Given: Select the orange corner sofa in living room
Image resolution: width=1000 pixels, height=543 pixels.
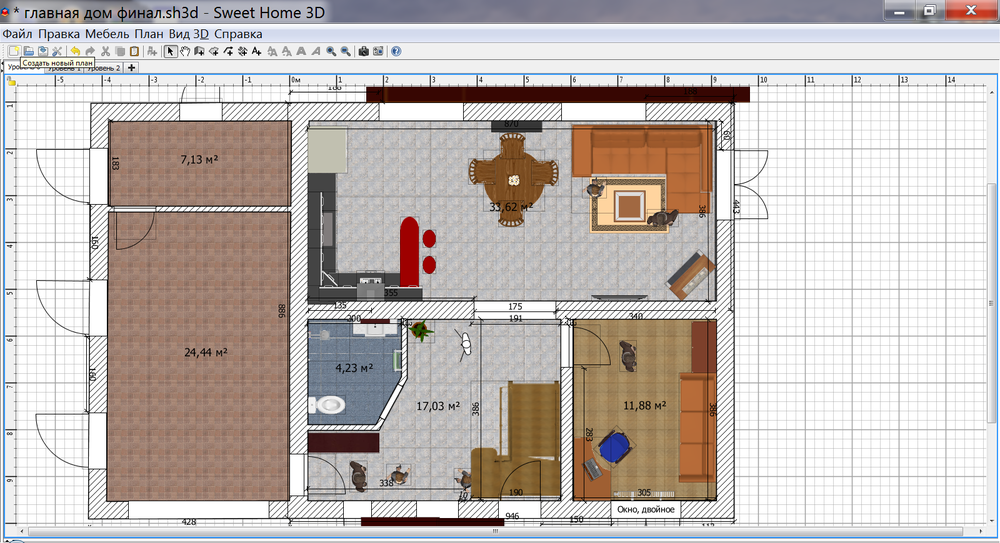Looking at the screenshot, I should pyautogui.click(x=642, y=168).
